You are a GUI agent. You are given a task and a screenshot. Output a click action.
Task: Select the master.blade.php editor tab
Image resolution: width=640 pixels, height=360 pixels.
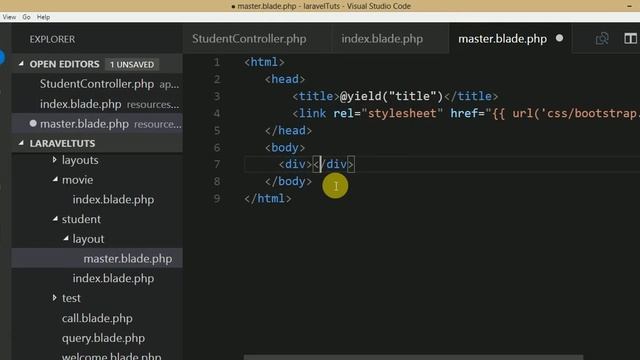click(x=502, y=39)
